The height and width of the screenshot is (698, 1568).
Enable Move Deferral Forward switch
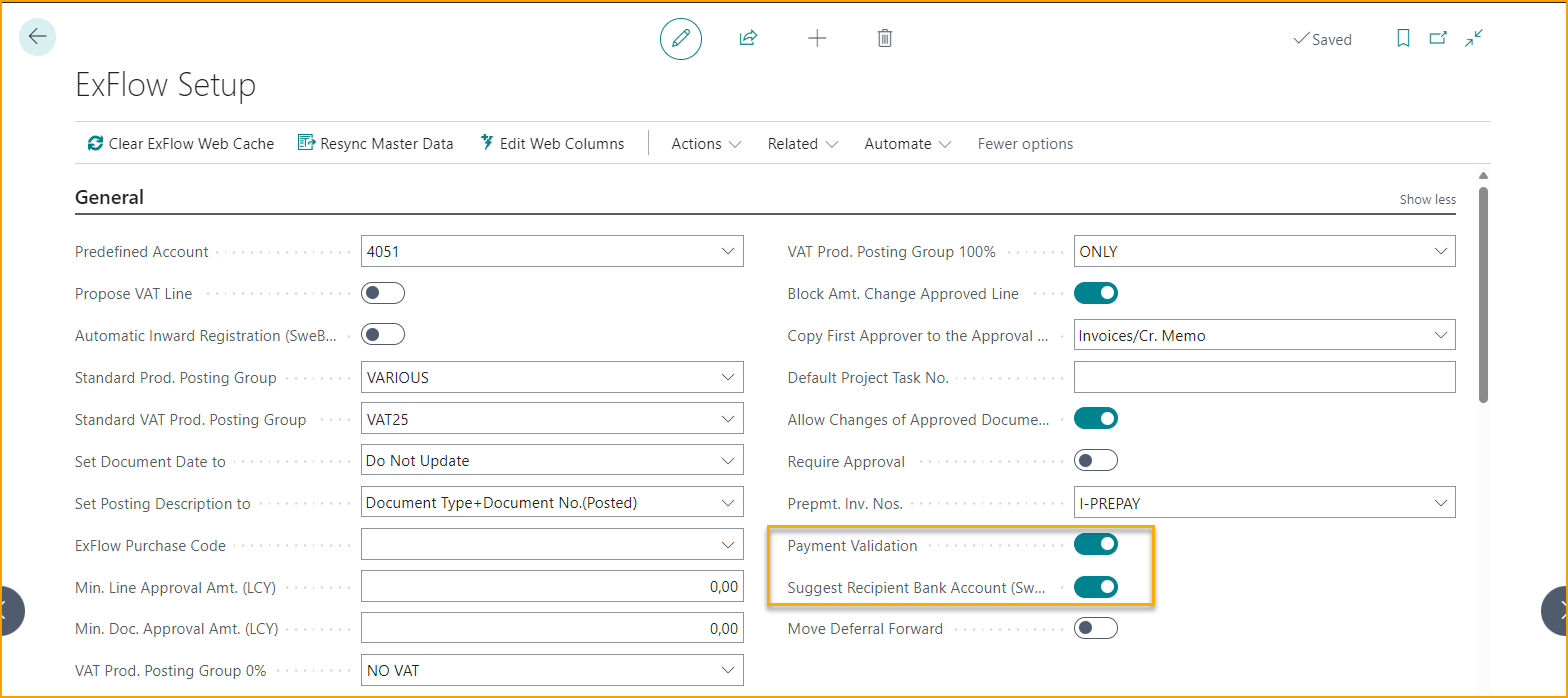pos(1096,629)
